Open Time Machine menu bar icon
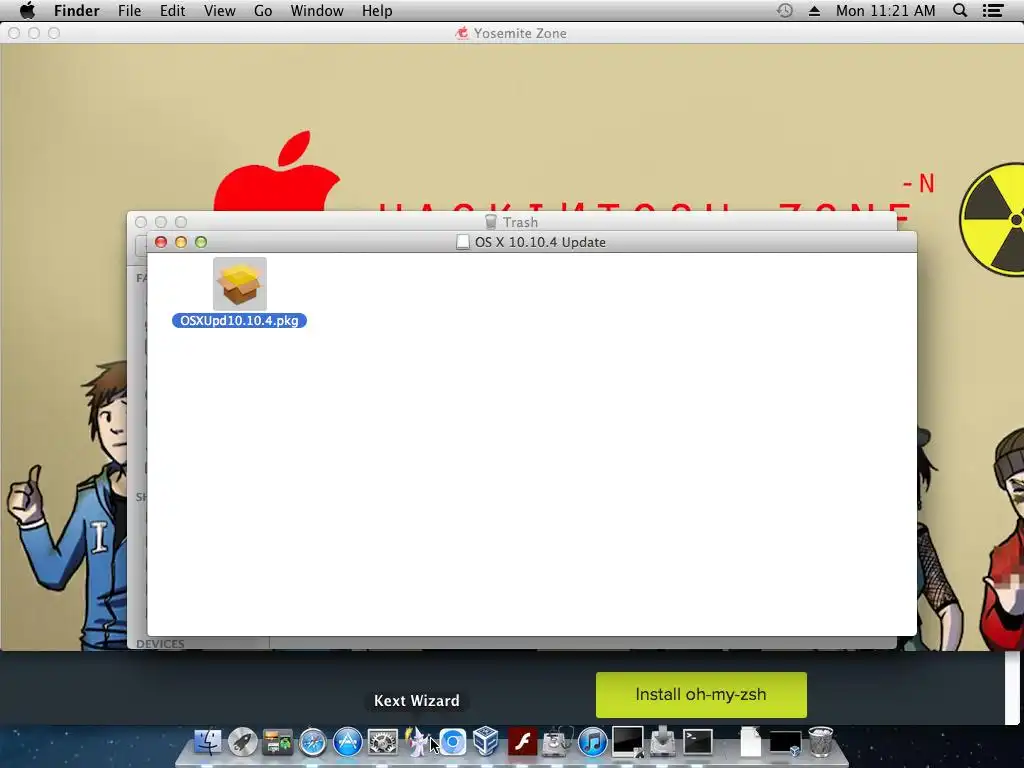 785,10
